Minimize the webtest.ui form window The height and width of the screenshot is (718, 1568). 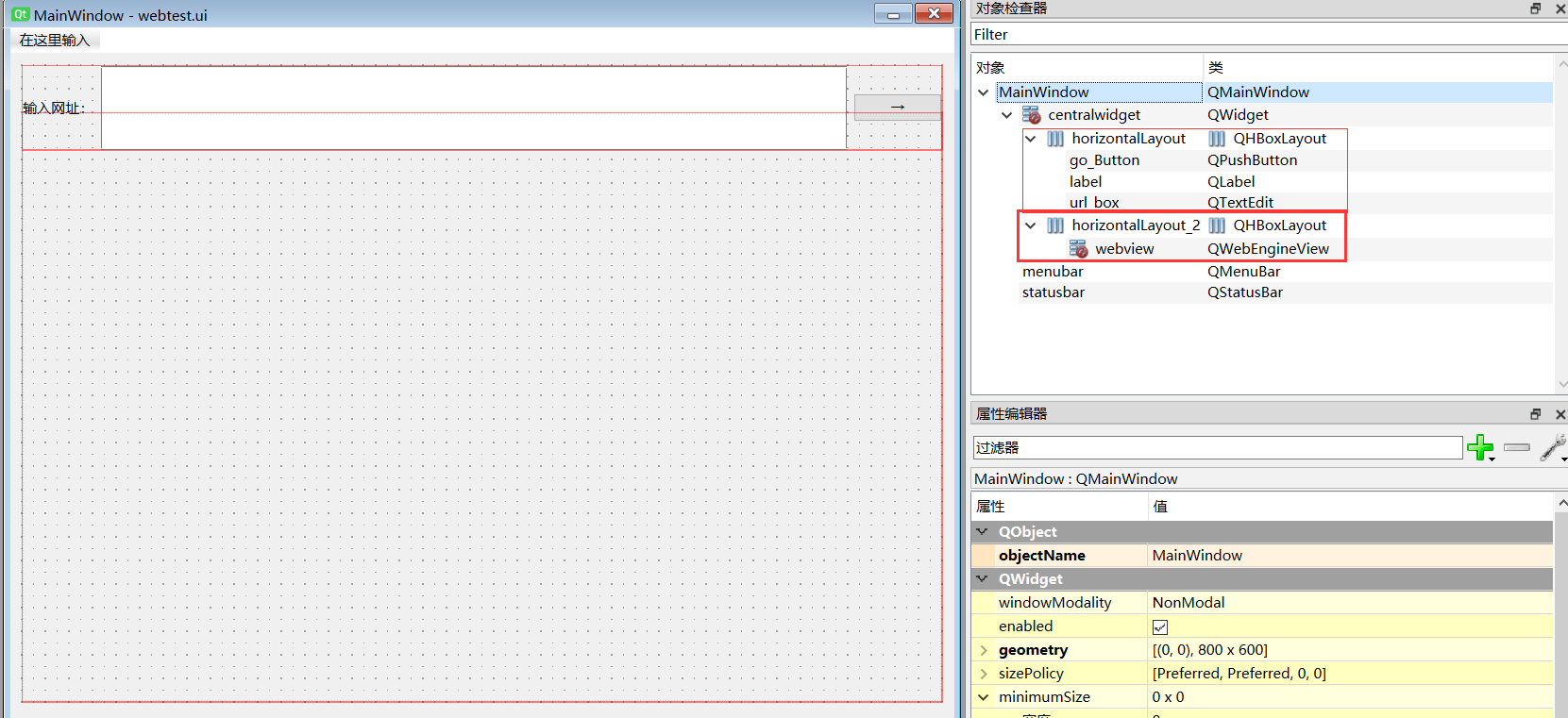(x=892, y=13)
